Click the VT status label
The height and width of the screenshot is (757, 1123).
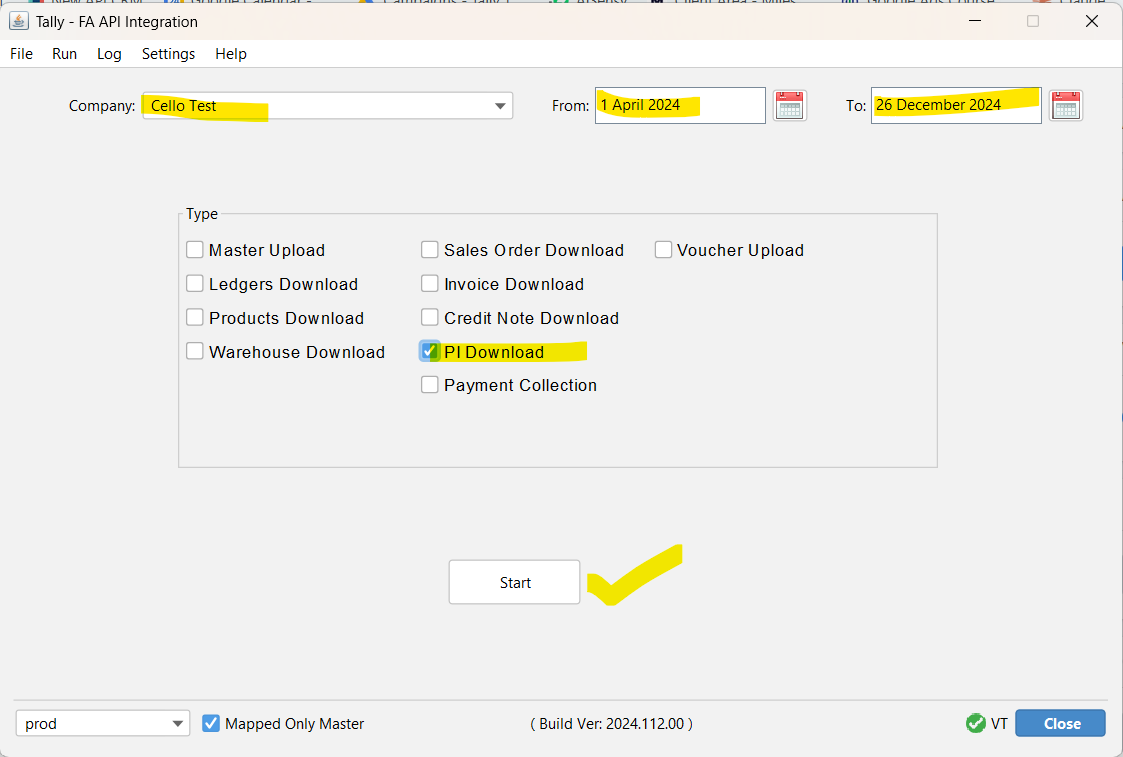pyautogui.click(x=999, y=724)
